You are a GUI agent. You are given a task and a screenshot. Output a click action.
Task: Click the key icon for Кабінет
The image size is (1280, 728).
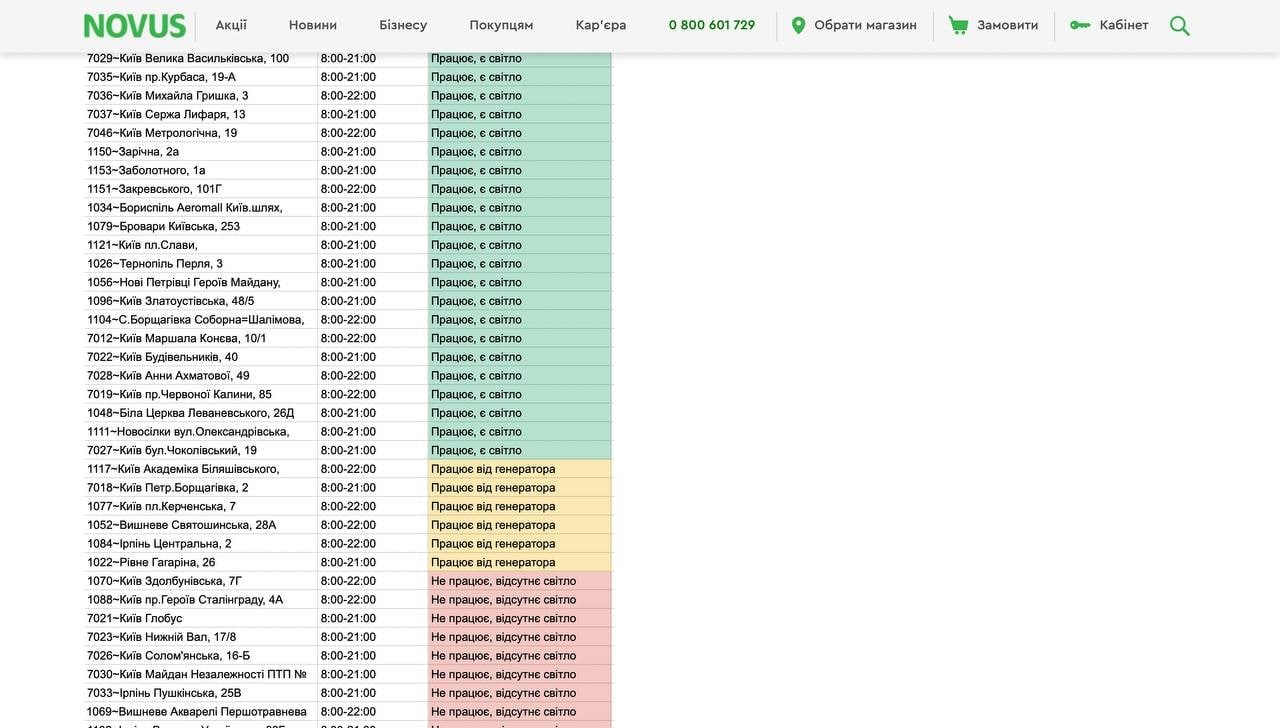point(1080,25)
